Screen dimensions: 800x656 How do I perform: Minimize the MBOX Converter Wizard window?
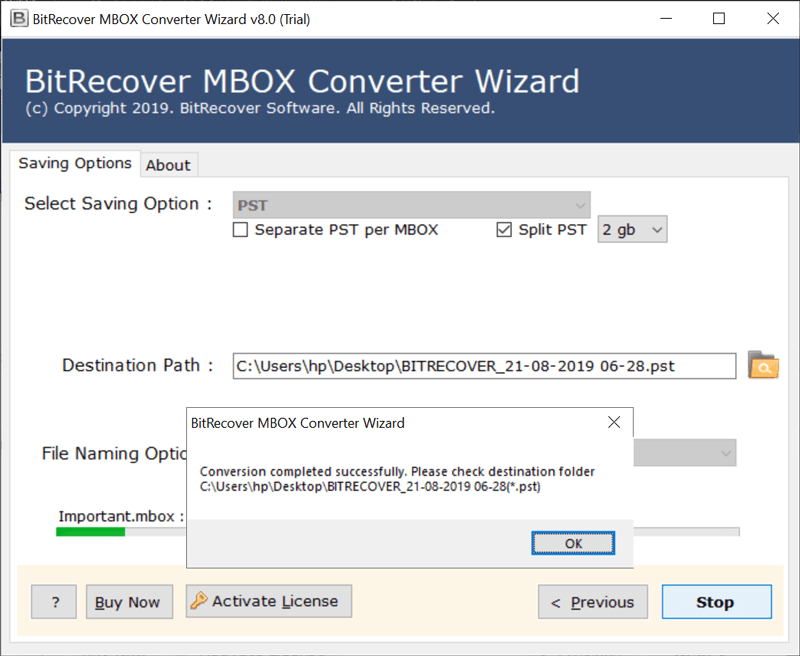click(x=666, y=19)
